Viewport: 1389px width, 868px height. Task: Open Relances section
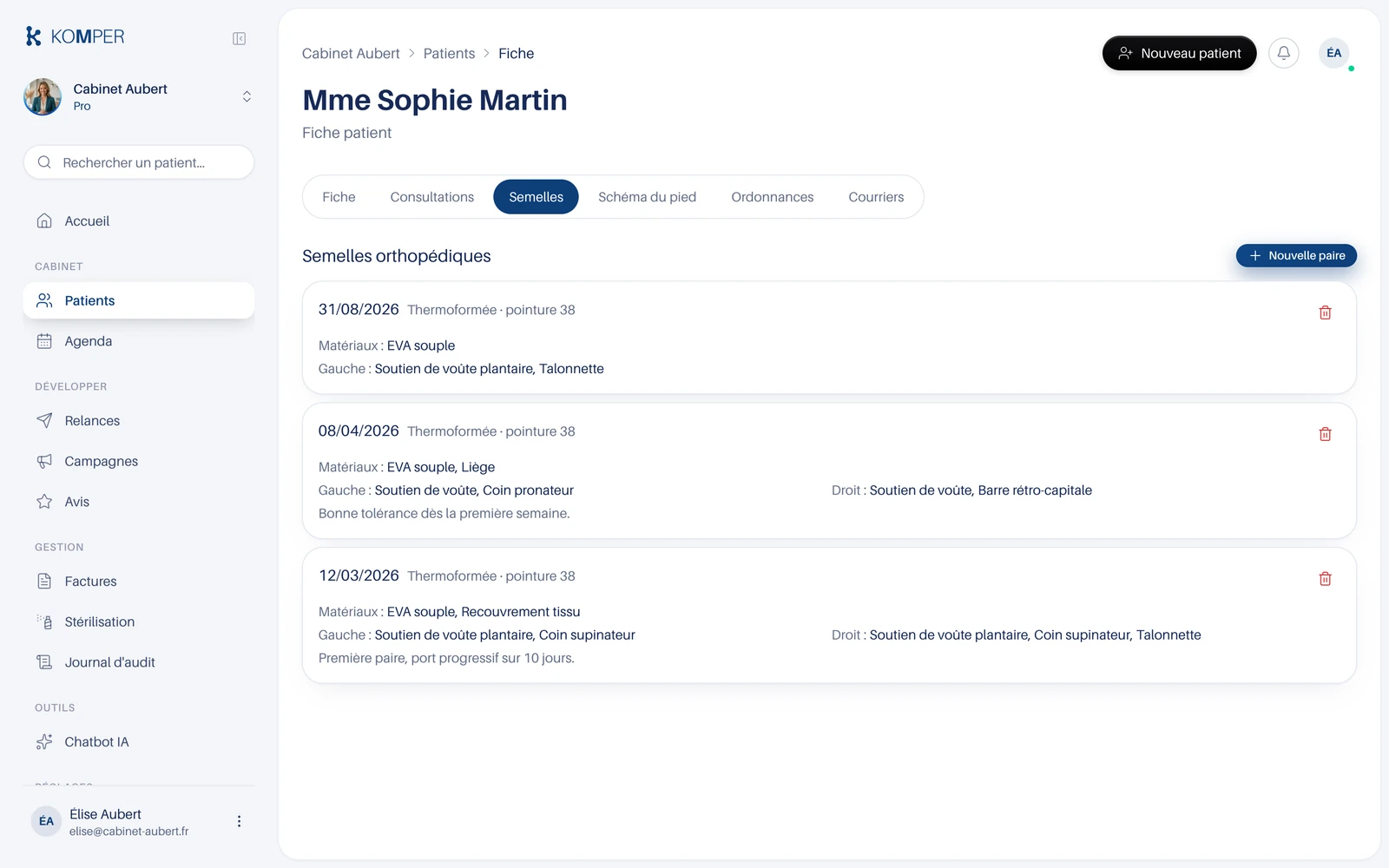tap(139, 421)
